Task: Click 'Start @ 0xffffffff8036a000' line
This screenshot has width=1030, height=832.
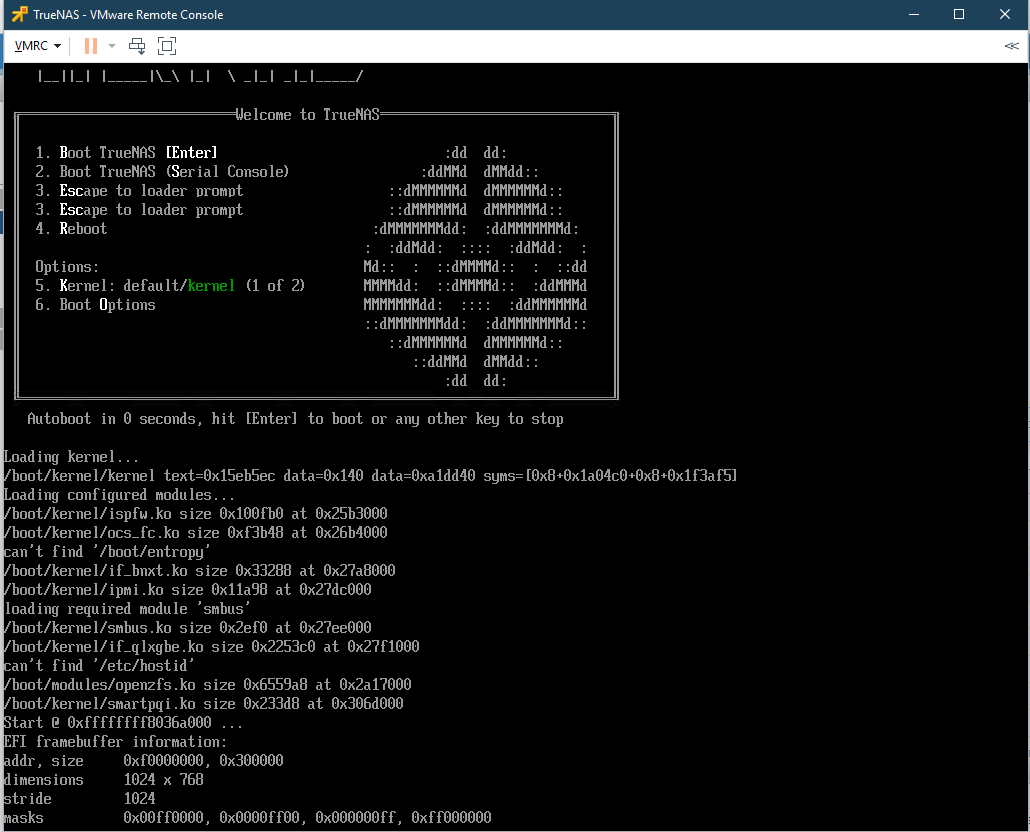Action: [x=123, y=724]
